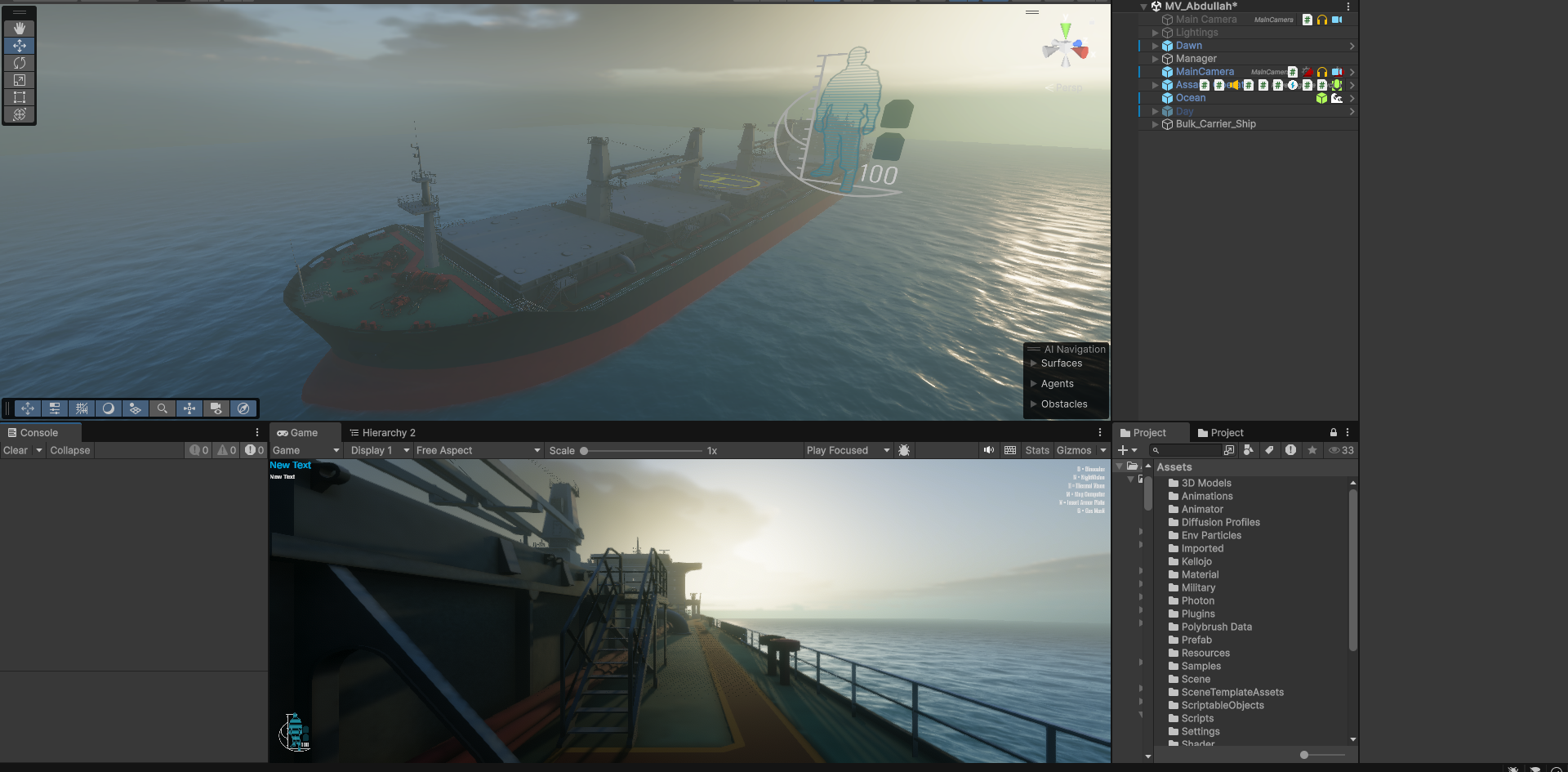The width and height of the screenshot is (1568, 772).
Task: Toggle Collapse in the console
Action: click(70, 450)
